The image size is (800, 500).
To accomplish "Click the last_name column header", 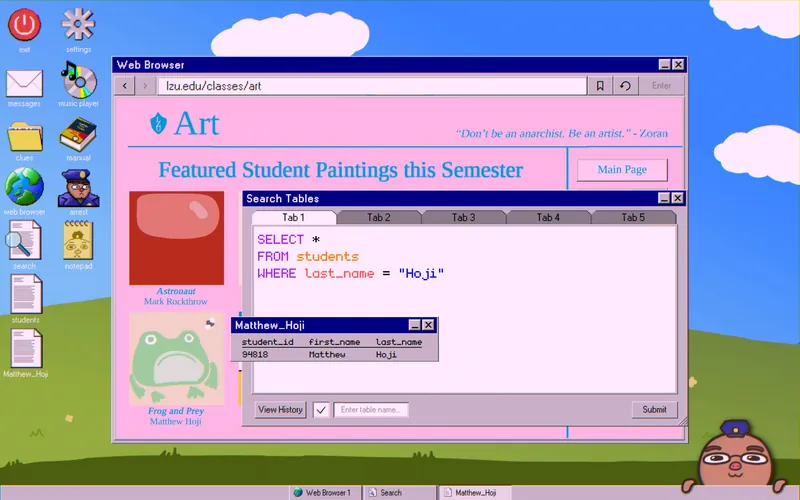I will pos(398,342).
